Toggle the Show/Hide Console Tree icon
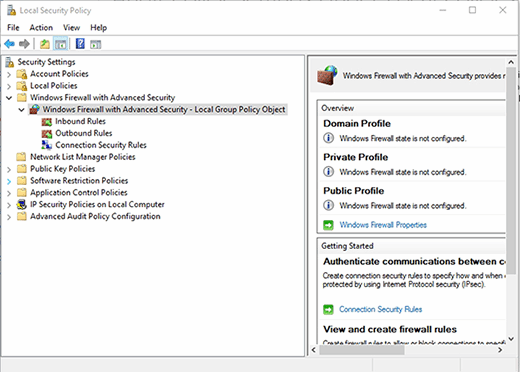This screenshot has width=520, height=372. point(61,44)
